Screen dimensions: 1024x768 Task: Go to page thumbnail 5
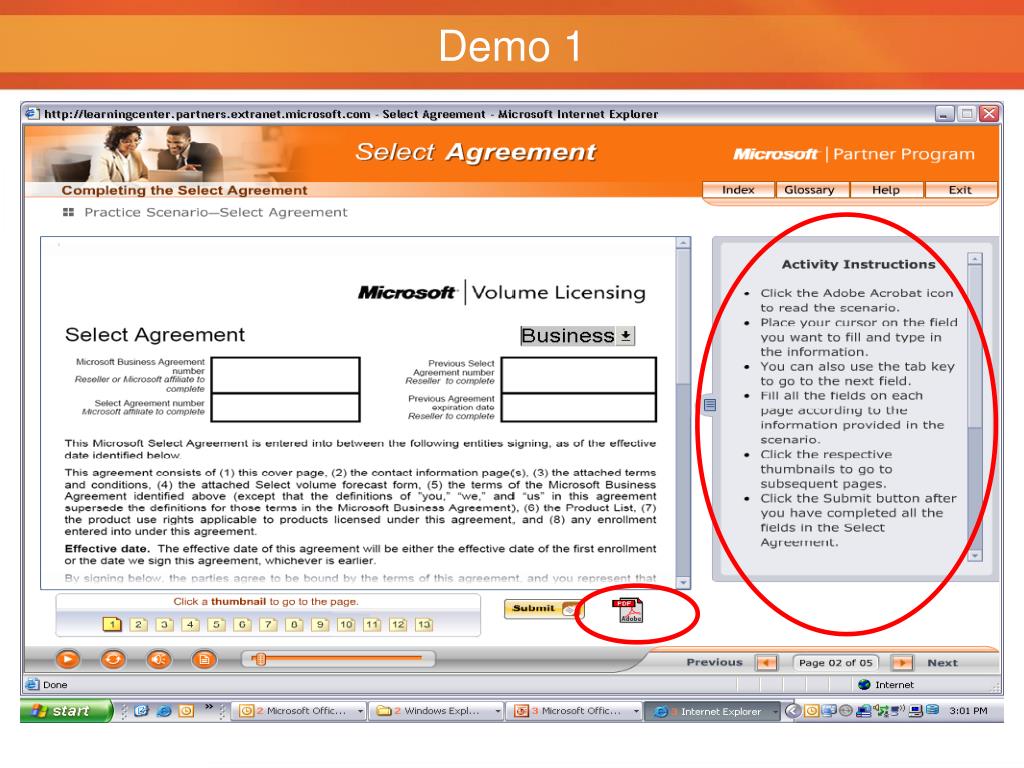(x=216, y=624)
